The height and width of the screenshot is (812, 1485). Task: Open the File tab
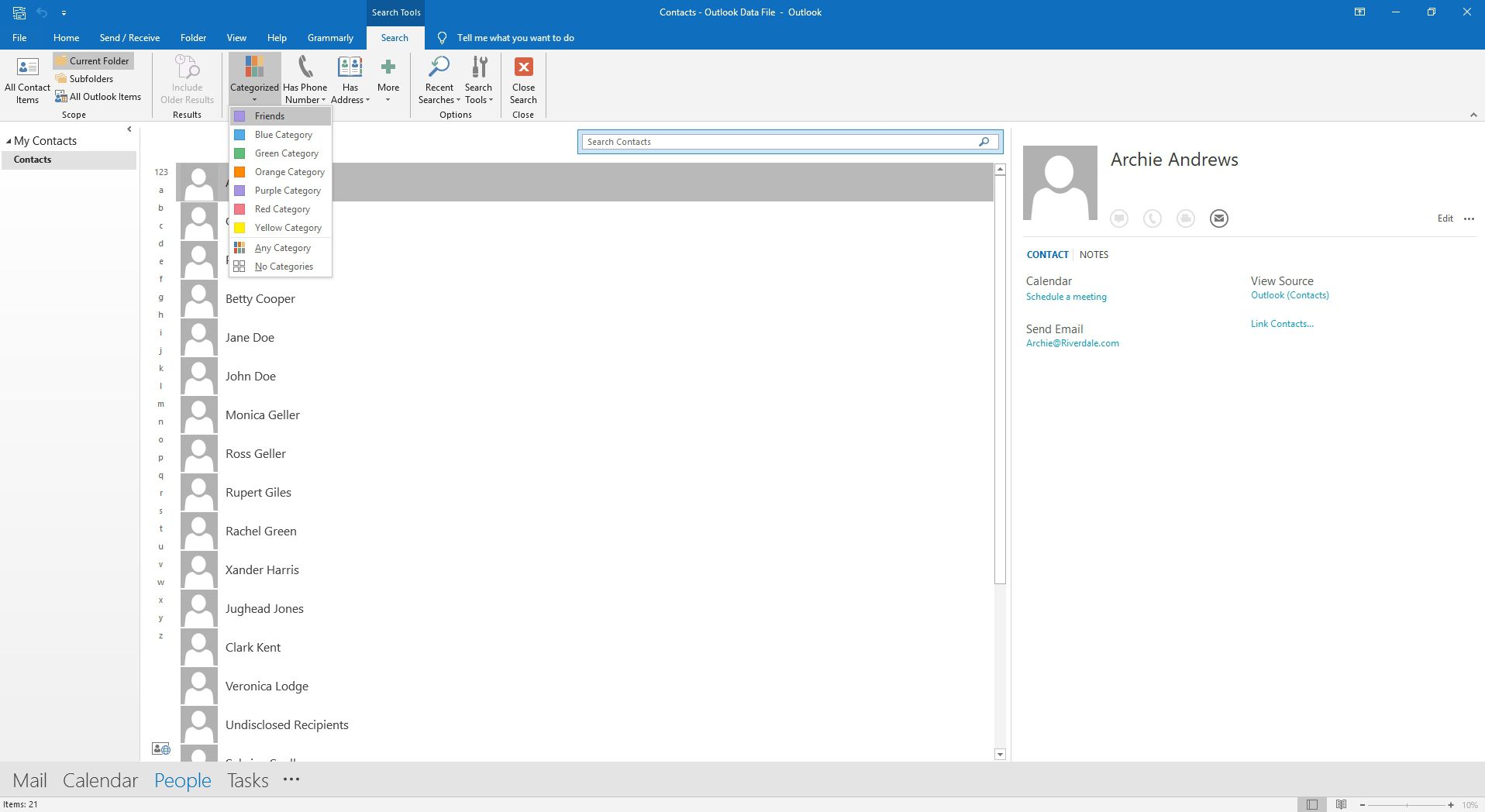tap(19, 37)
